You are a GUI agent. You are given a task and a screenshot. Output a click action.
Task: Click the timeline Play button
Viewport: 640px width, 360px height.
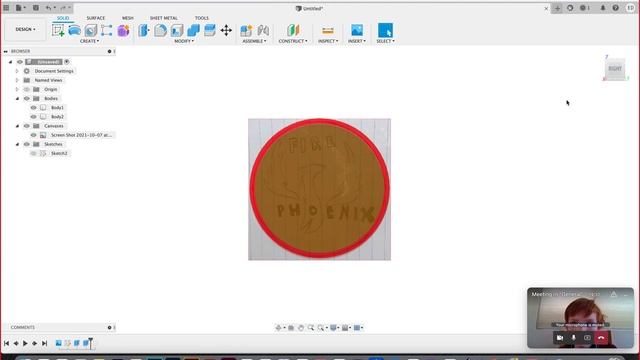pos(25,343)
